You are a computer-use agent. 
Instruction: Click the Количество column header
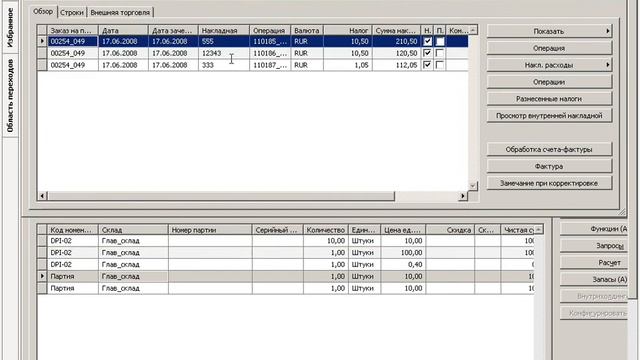326,230
